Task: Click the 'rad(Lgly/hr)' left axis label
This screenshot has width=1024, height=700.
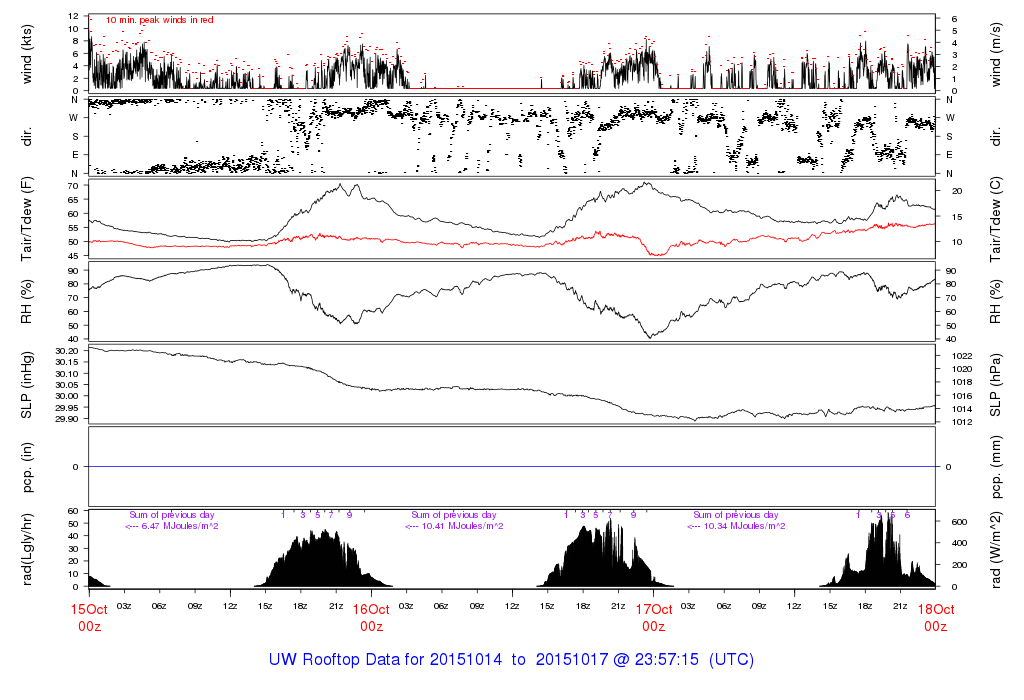Action: 27,549
